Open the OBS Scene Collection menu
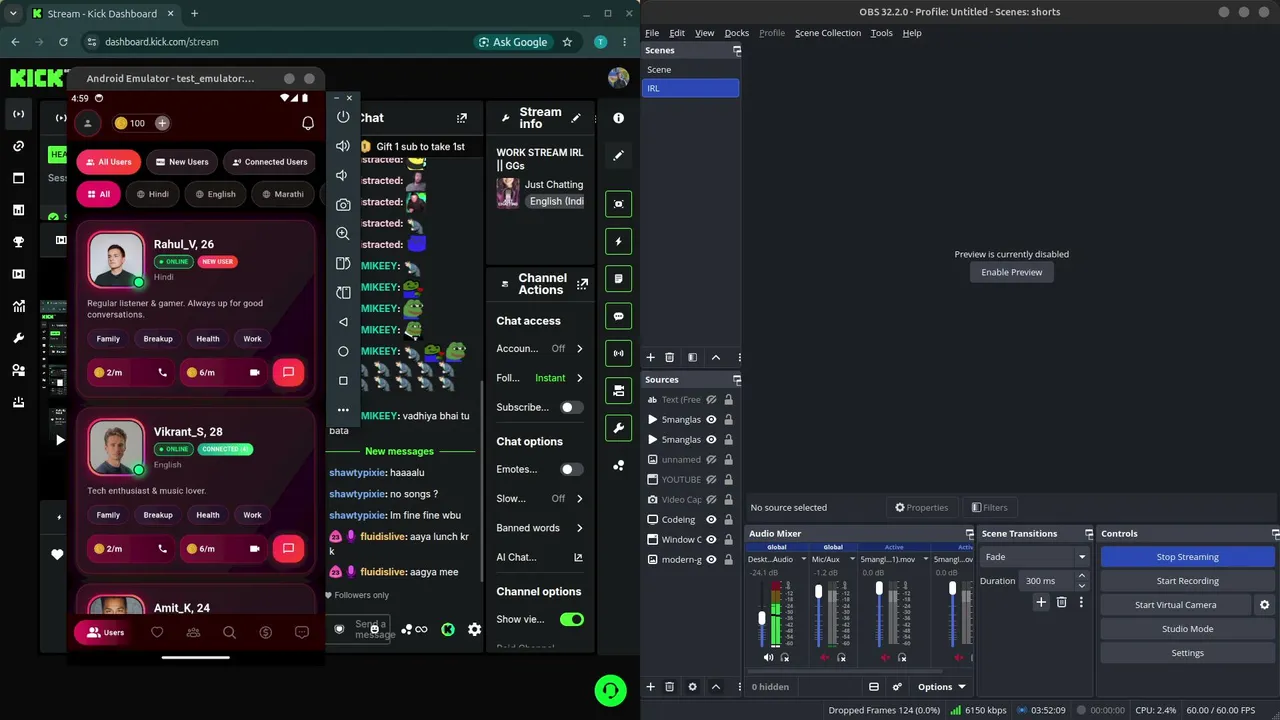This screenshot has width=1280, height=720. coord(827,33)
